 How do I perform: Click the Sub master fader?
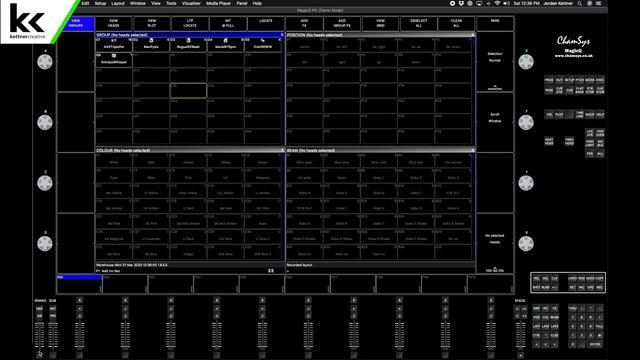53,336
